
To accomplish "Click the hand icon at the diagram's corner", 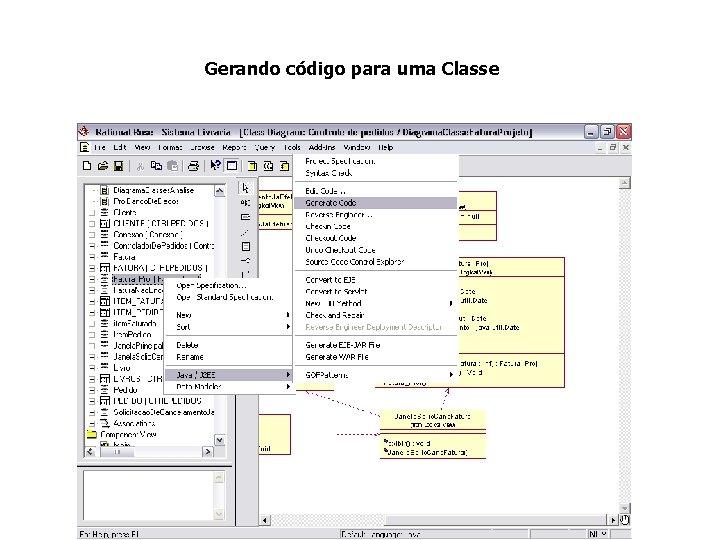I will (x=624, y=520).
